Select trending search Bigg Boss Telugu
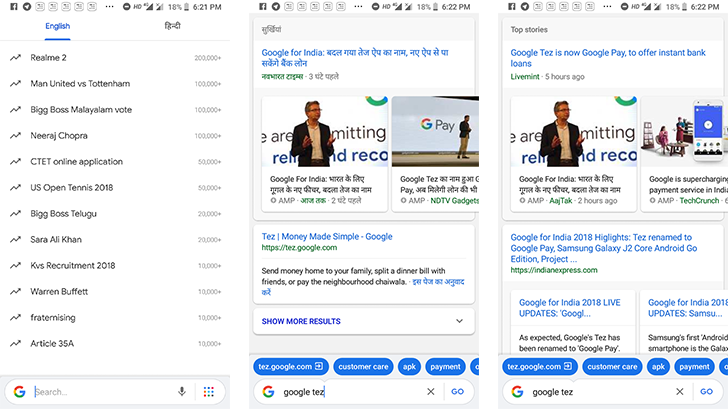The height and width of the screenshot is (409, 728). point(115,214)
